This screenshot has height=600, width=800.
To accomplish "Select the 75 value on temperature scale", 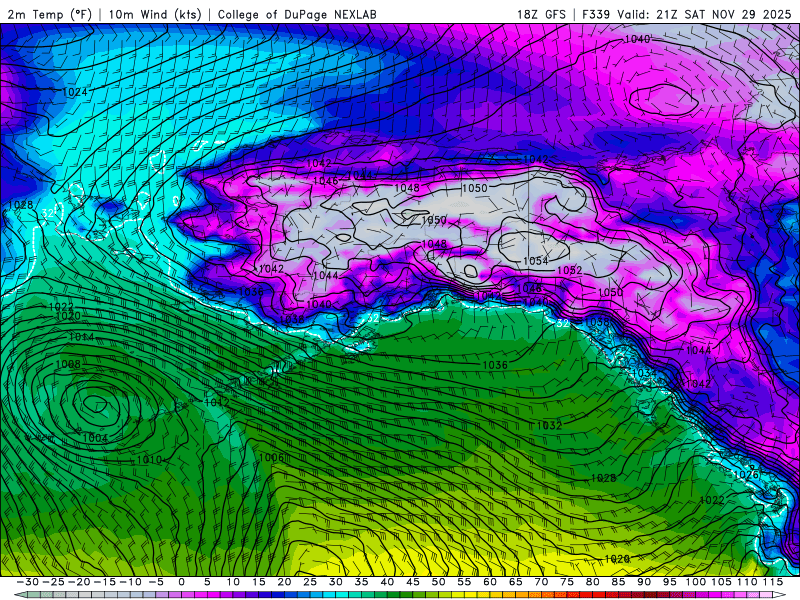I will [x=567, y=582].
